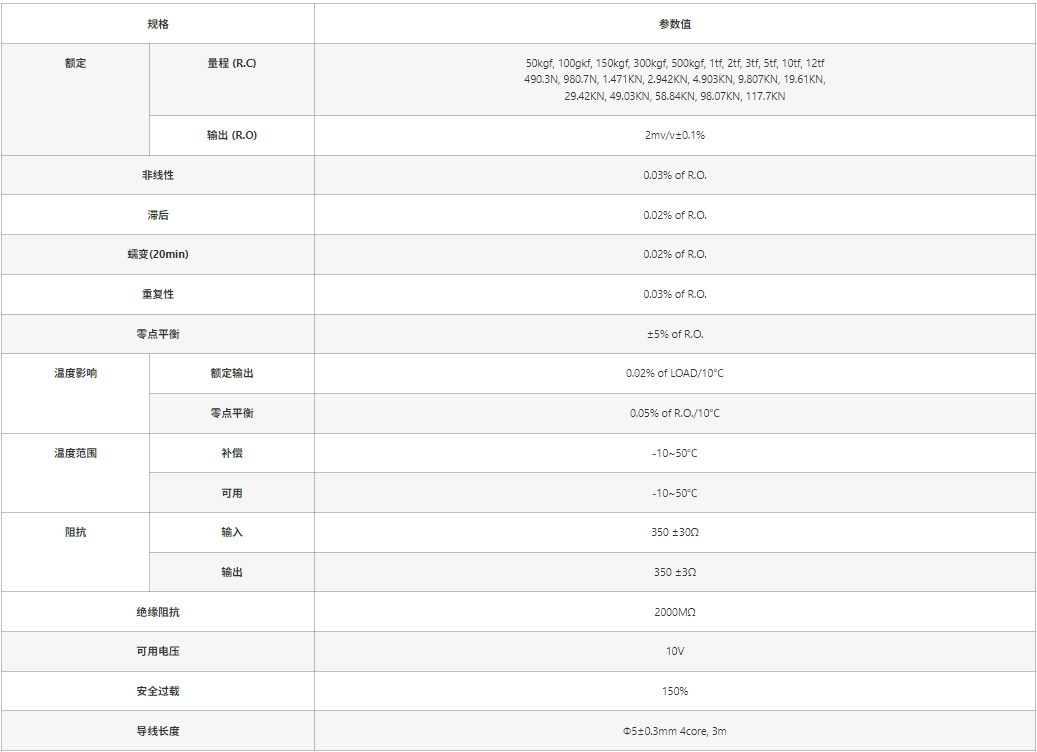Select the 蠕变(20min) row label
This screenshot has width=1037, height=752.
[x=158, y=254]
